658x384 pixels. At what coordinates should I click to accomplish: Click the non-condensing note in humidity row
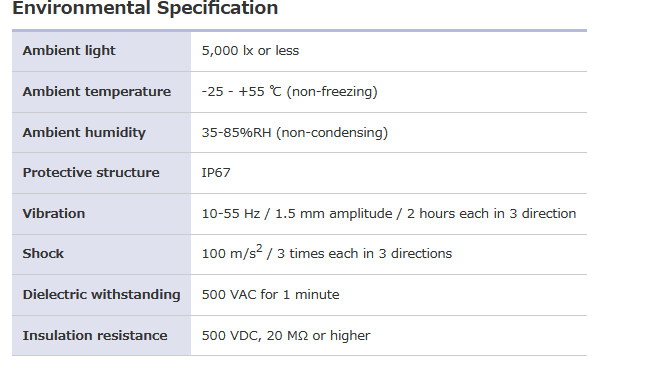(x=332, y=133)
